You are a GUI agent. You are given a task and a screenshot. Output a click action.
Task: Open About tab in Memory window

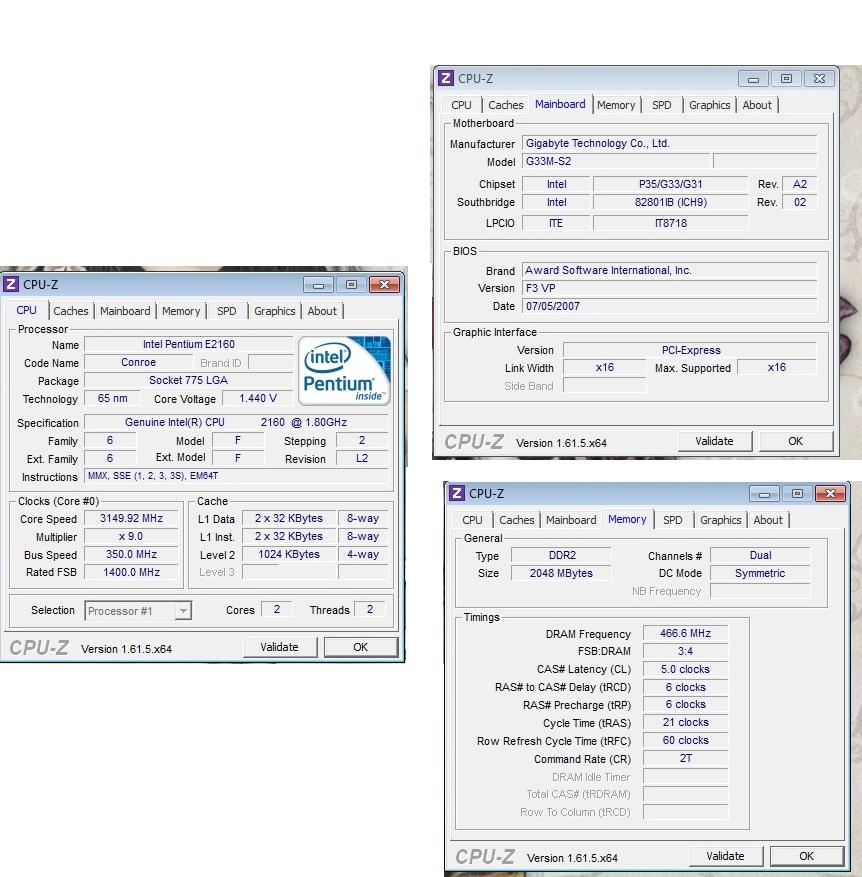(768, 520)
